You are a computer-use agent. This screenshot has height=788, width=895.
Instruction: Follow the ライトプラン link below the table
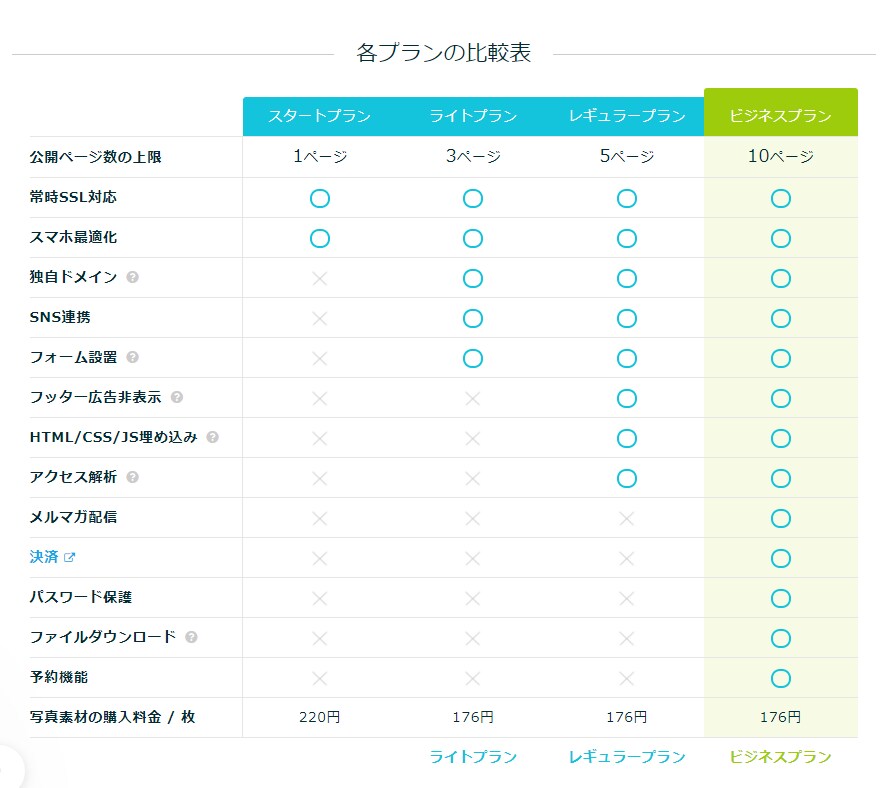click(473, 757)
